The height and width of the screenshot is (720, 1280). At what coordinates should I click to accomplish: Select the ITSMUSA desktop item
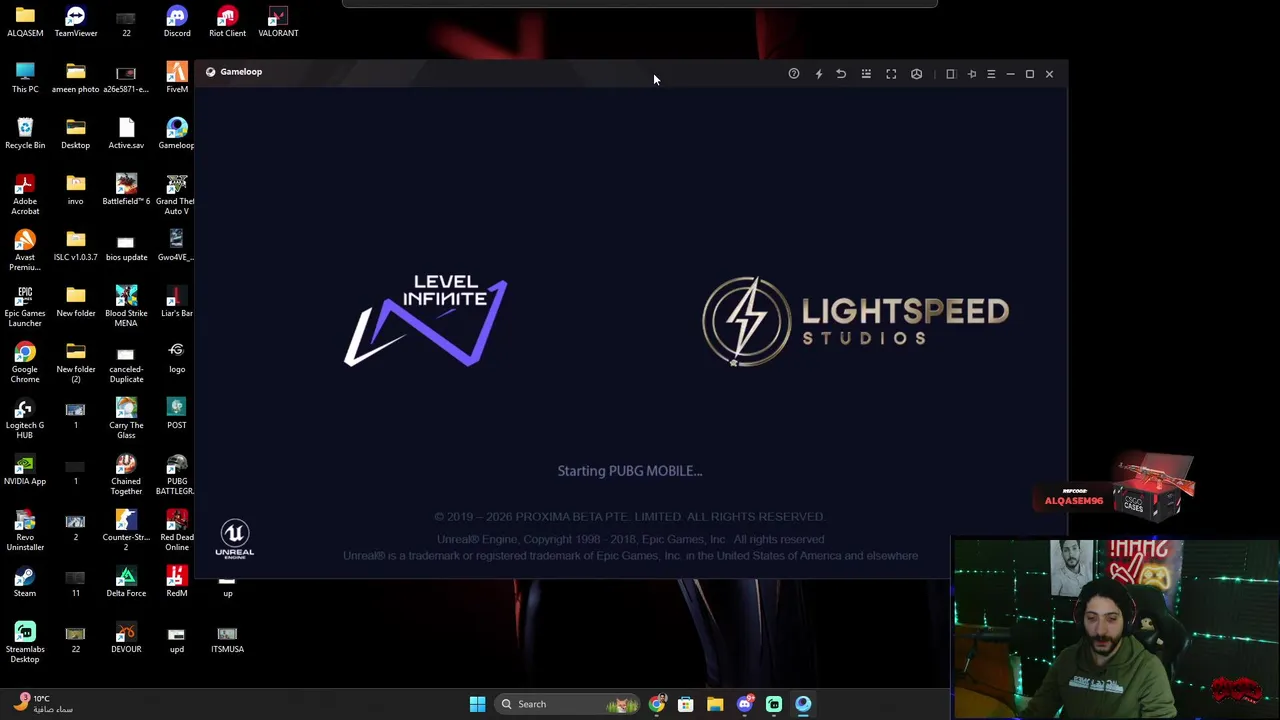(x=227, y=638)
